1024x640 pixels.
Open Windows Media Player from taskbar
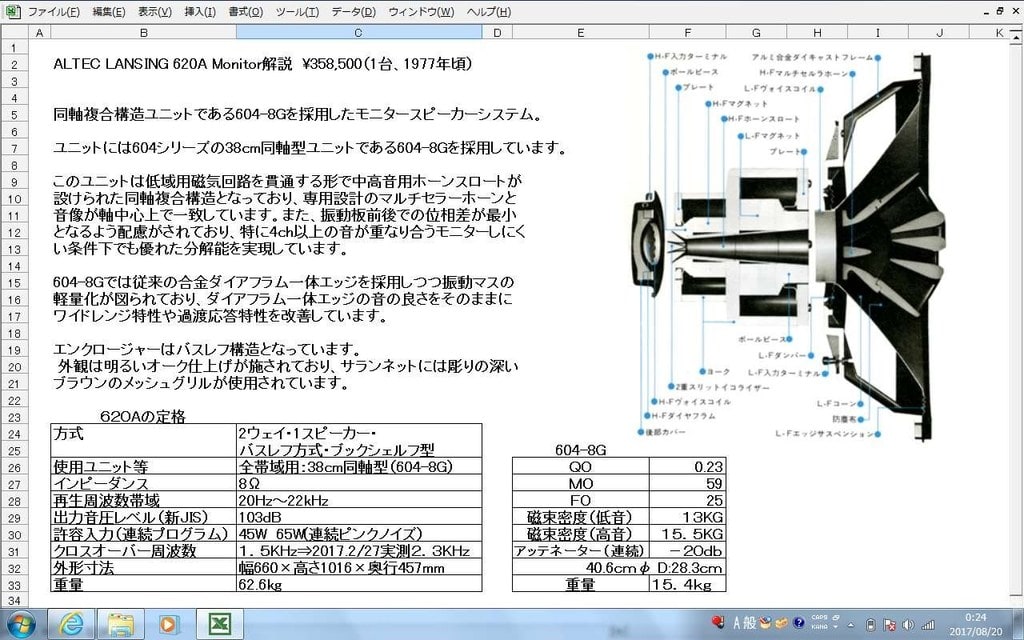(168, 624)
